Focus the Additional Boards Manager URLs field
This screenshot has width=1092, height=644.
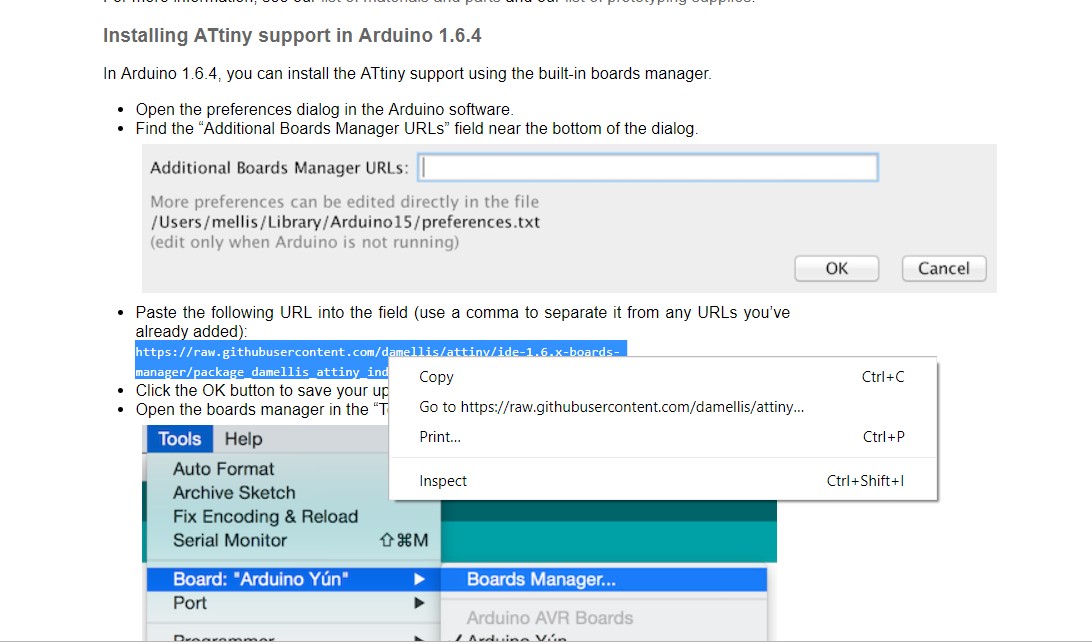coord(647,167)
